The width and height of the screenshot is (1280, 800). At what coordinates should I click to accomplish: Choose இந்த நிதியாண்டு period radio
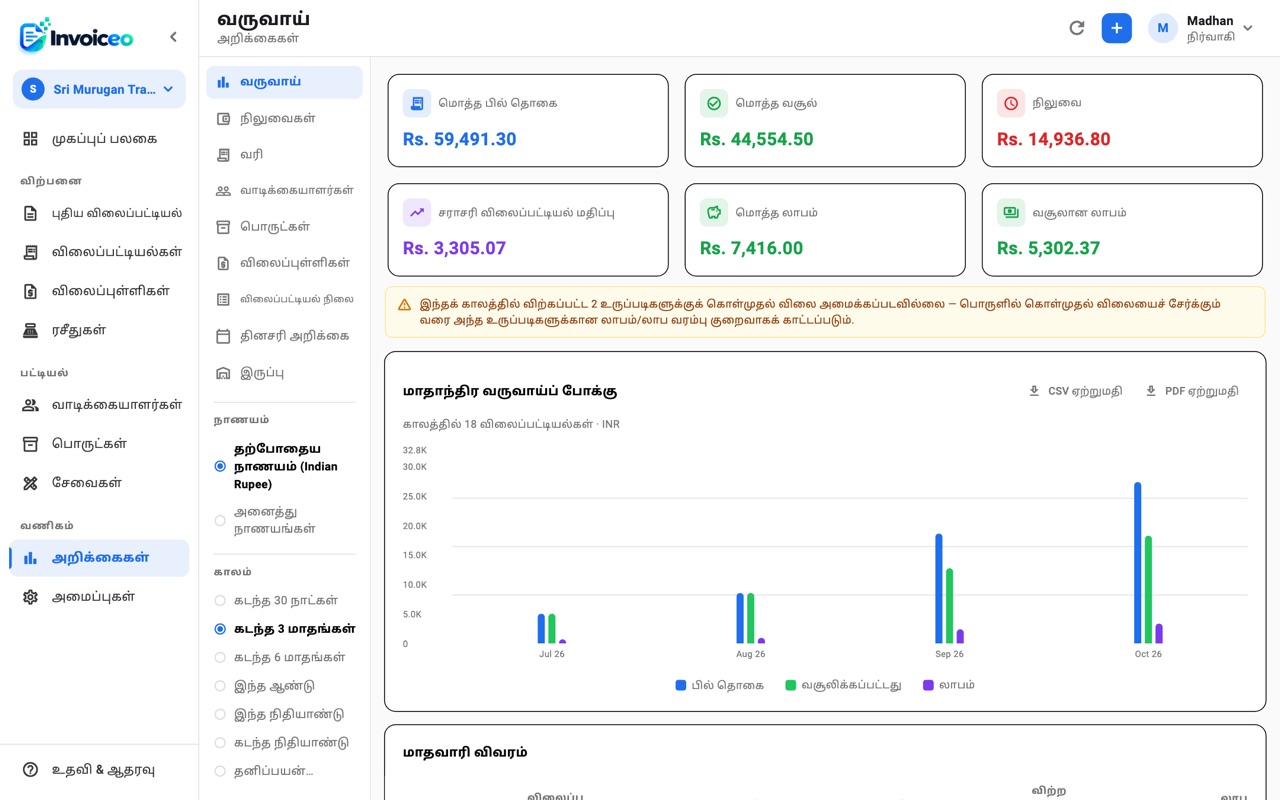point(220,714)
